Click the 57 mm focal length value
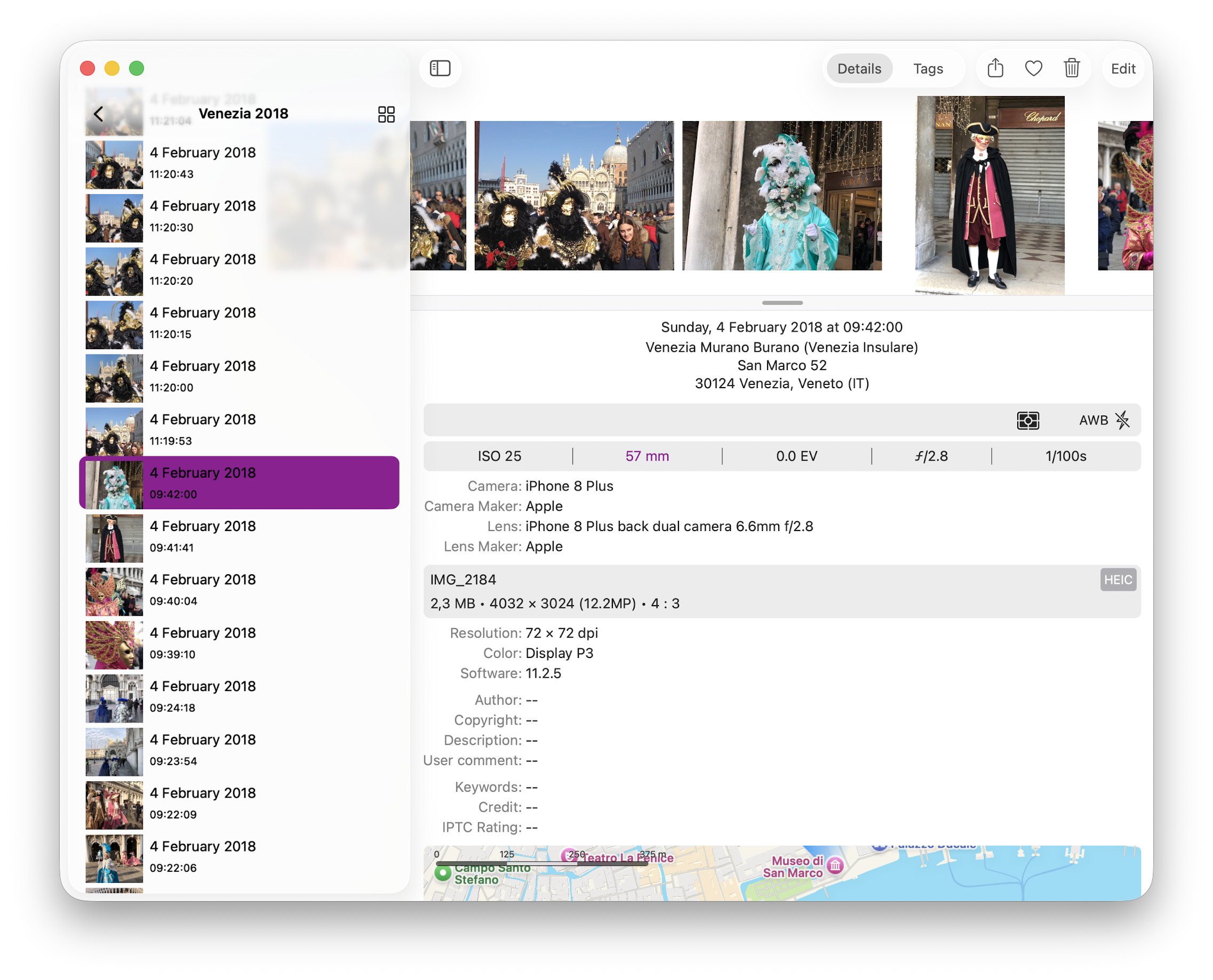The image size is (1213, 980). (x=647, y=456)
